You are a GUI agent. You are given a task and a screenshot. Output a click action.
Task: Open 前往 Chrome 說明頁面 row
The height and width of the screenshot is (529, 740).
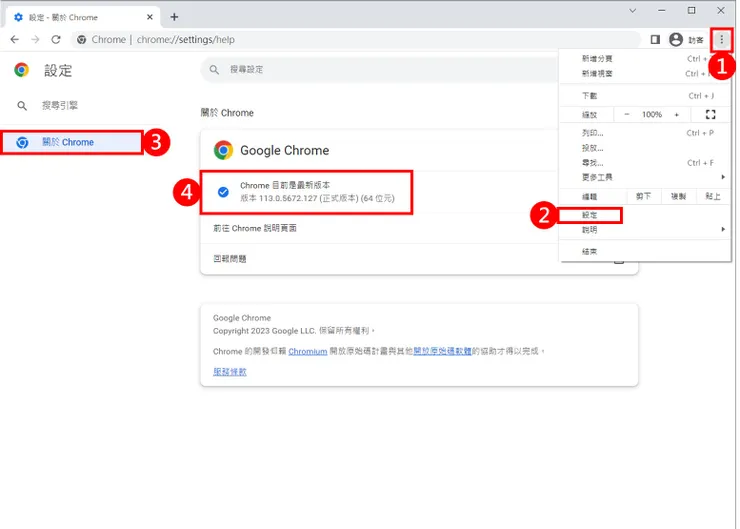381,229
